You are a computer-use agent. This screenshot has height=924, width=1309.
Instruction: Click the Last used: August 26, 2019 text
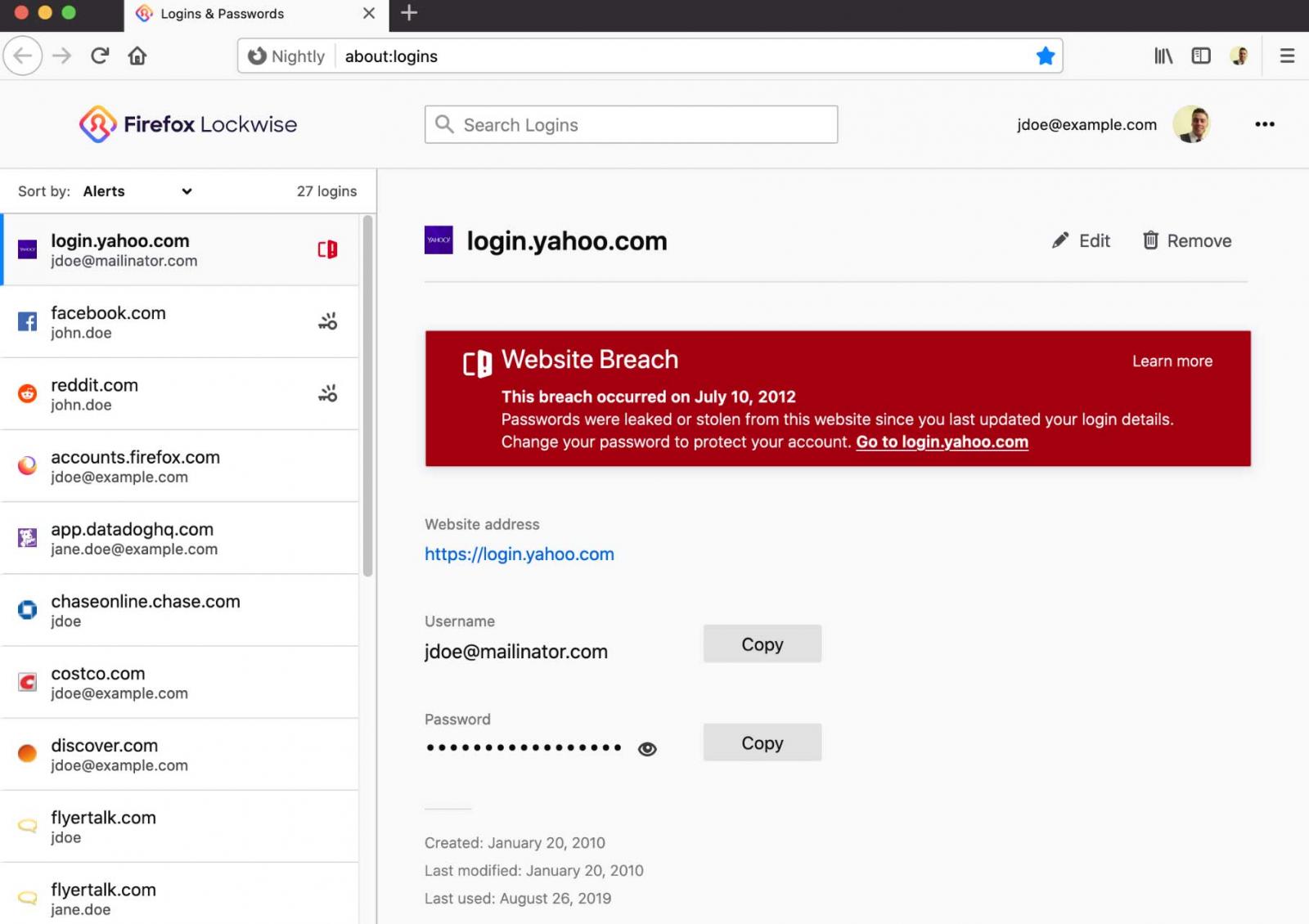(518, 898)
